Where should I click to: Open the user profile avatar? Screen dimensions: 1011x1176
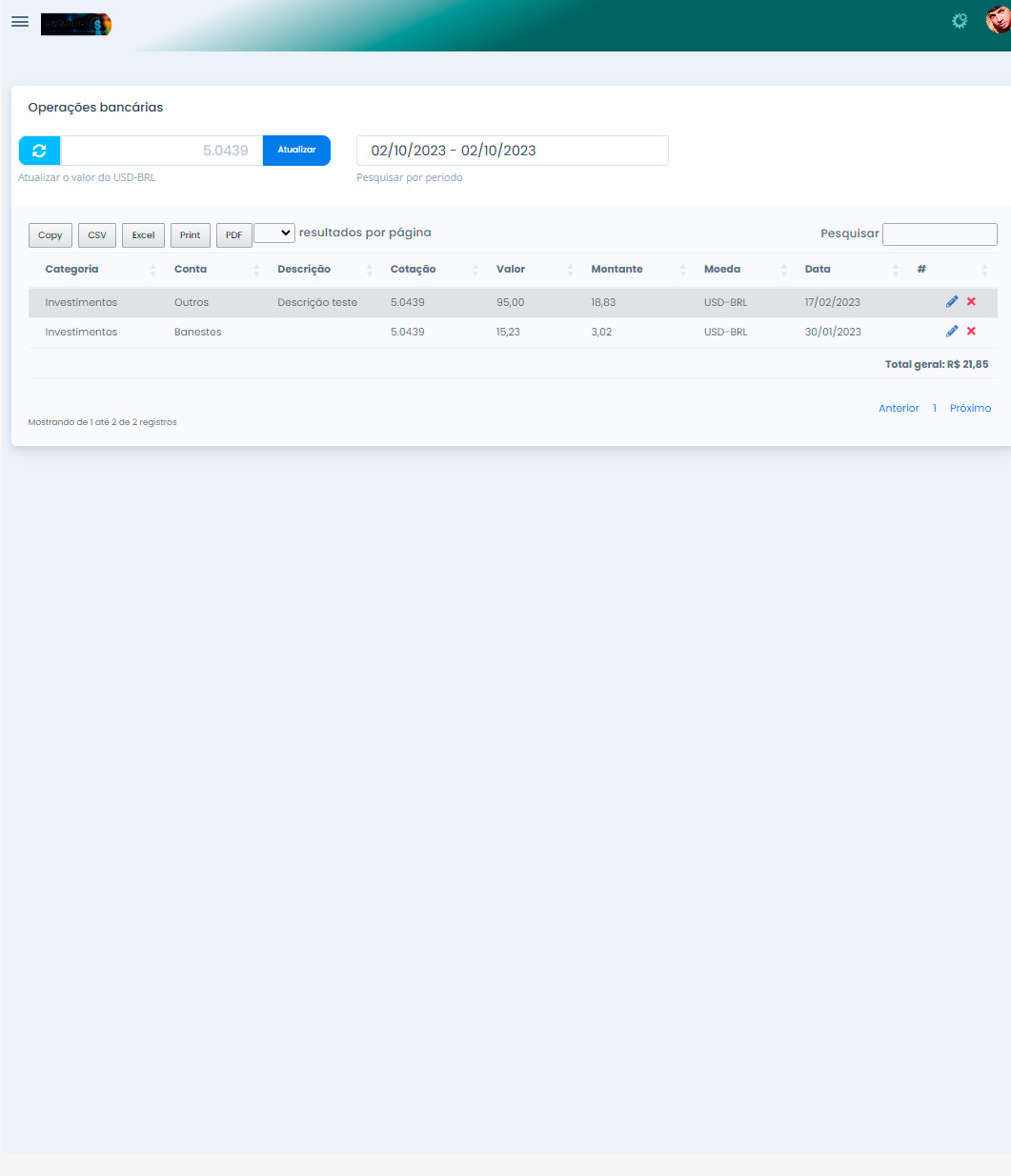[998, 20]
